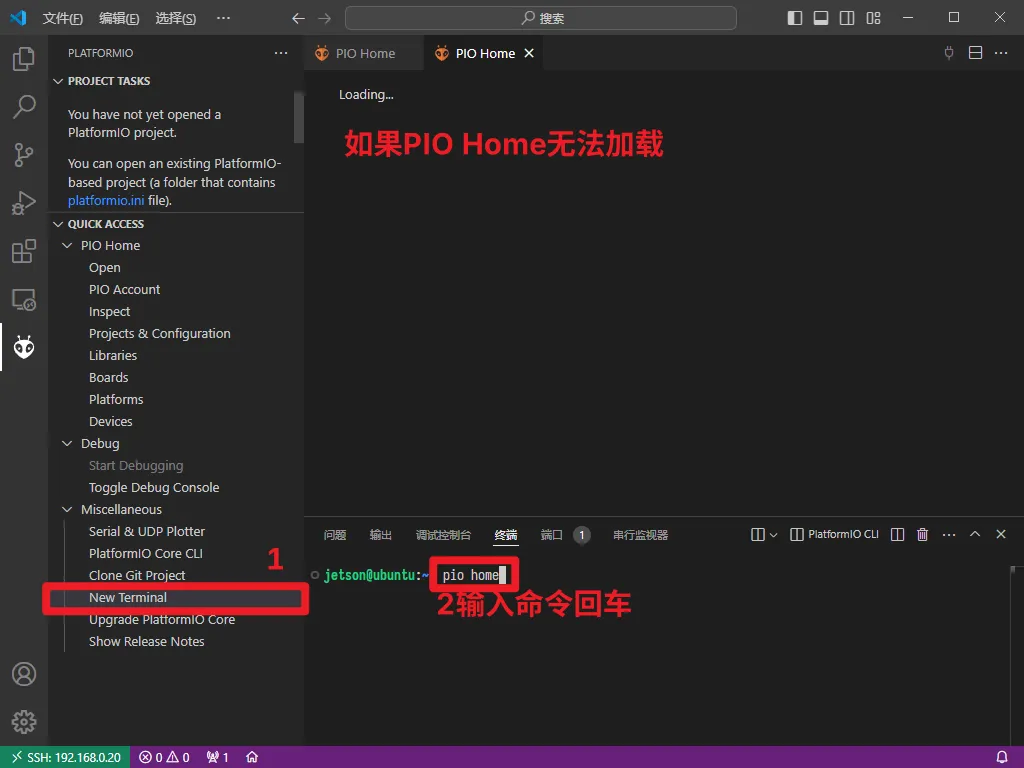The height and width of the screenshot is (768, 1024).
Task: Close the bottom panel
Action: click(1000, 534)
